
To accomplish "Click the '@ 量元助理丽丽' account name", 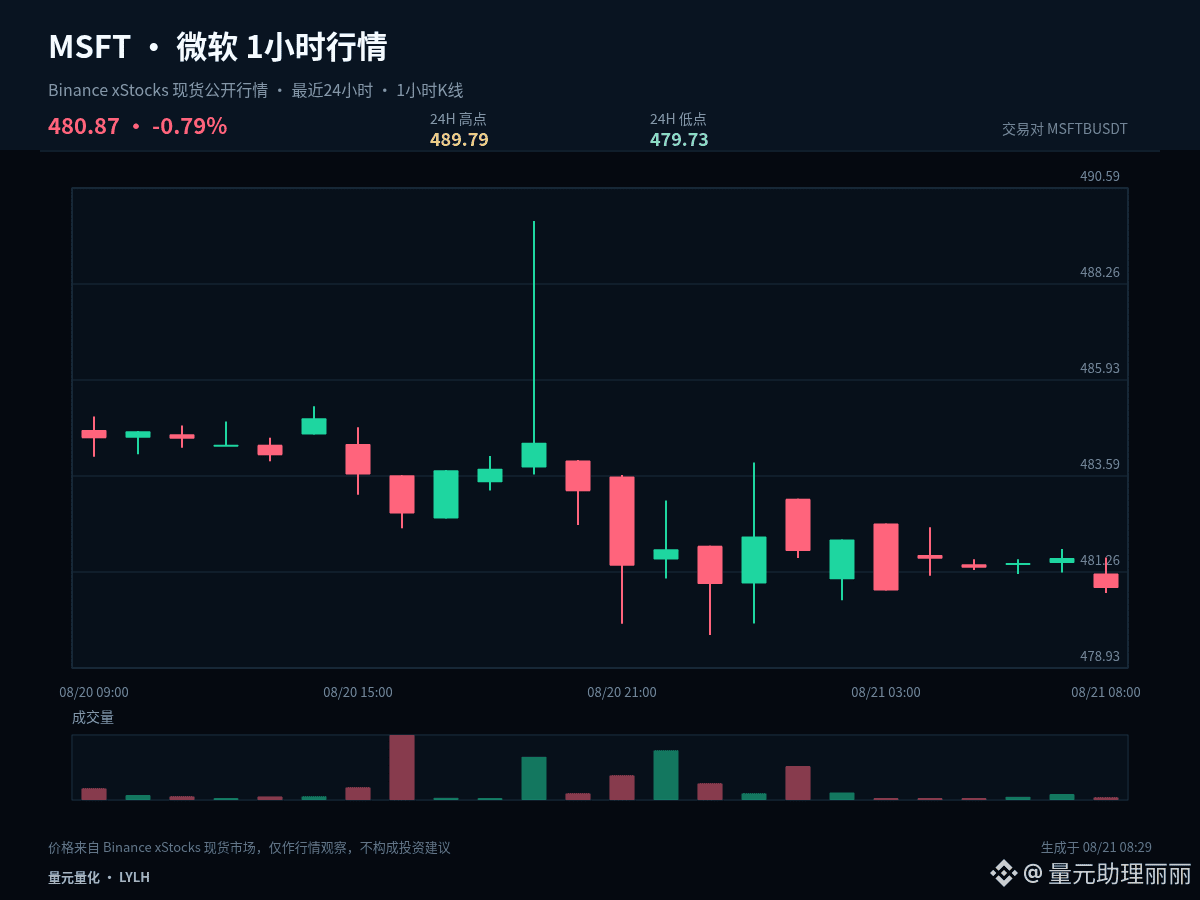I will click(1107, 874).
